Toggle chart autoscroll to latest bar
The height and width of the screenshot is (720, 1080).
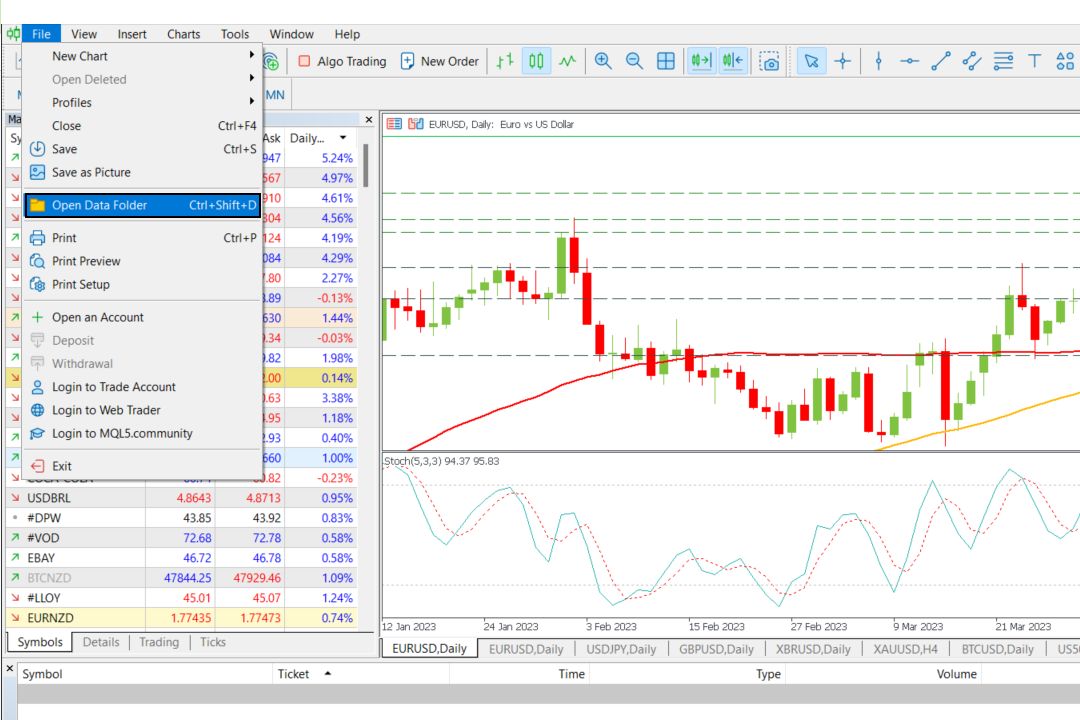(x=701, y=61)
